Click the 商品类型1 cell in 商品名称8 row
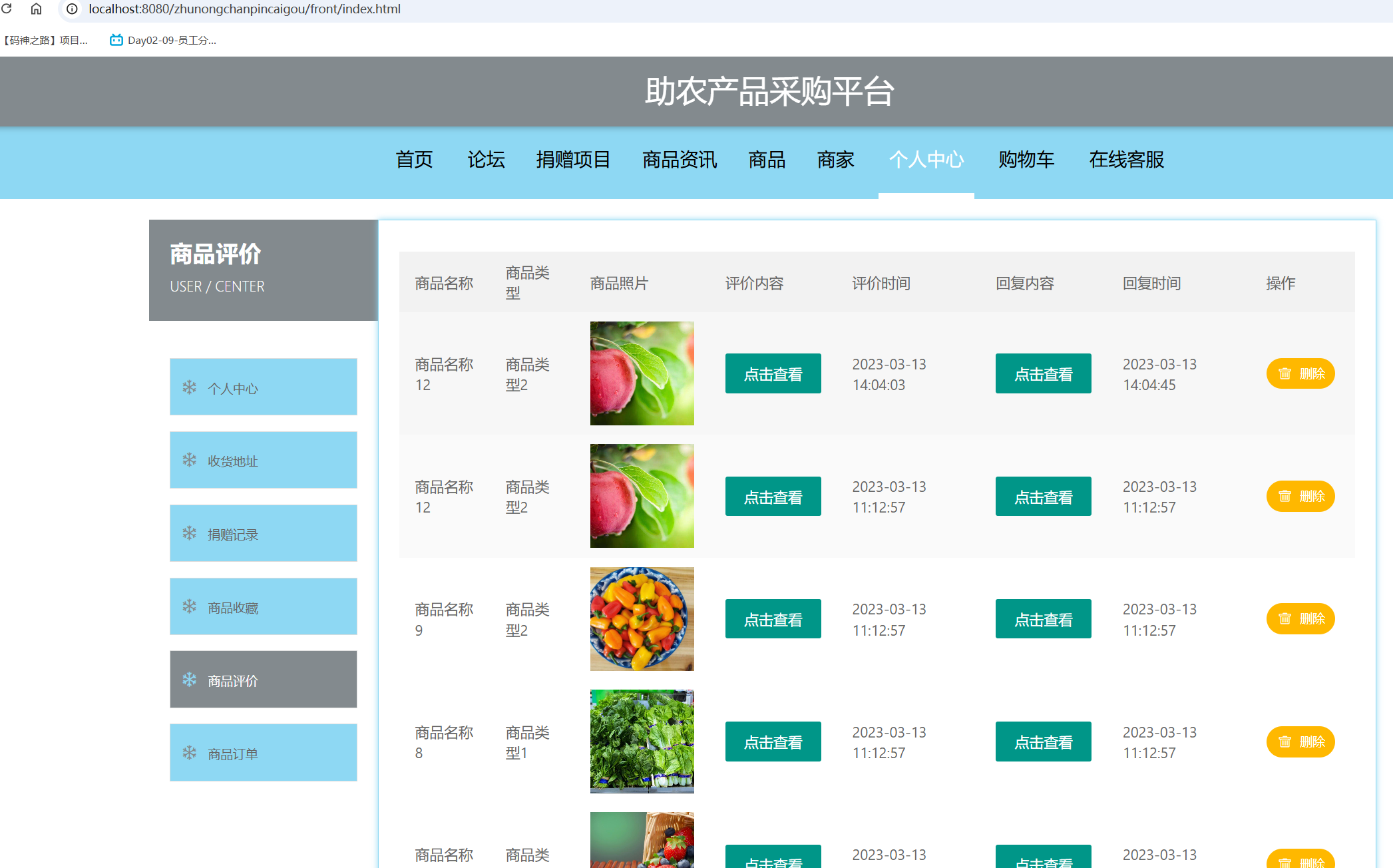 pos(527,742)
